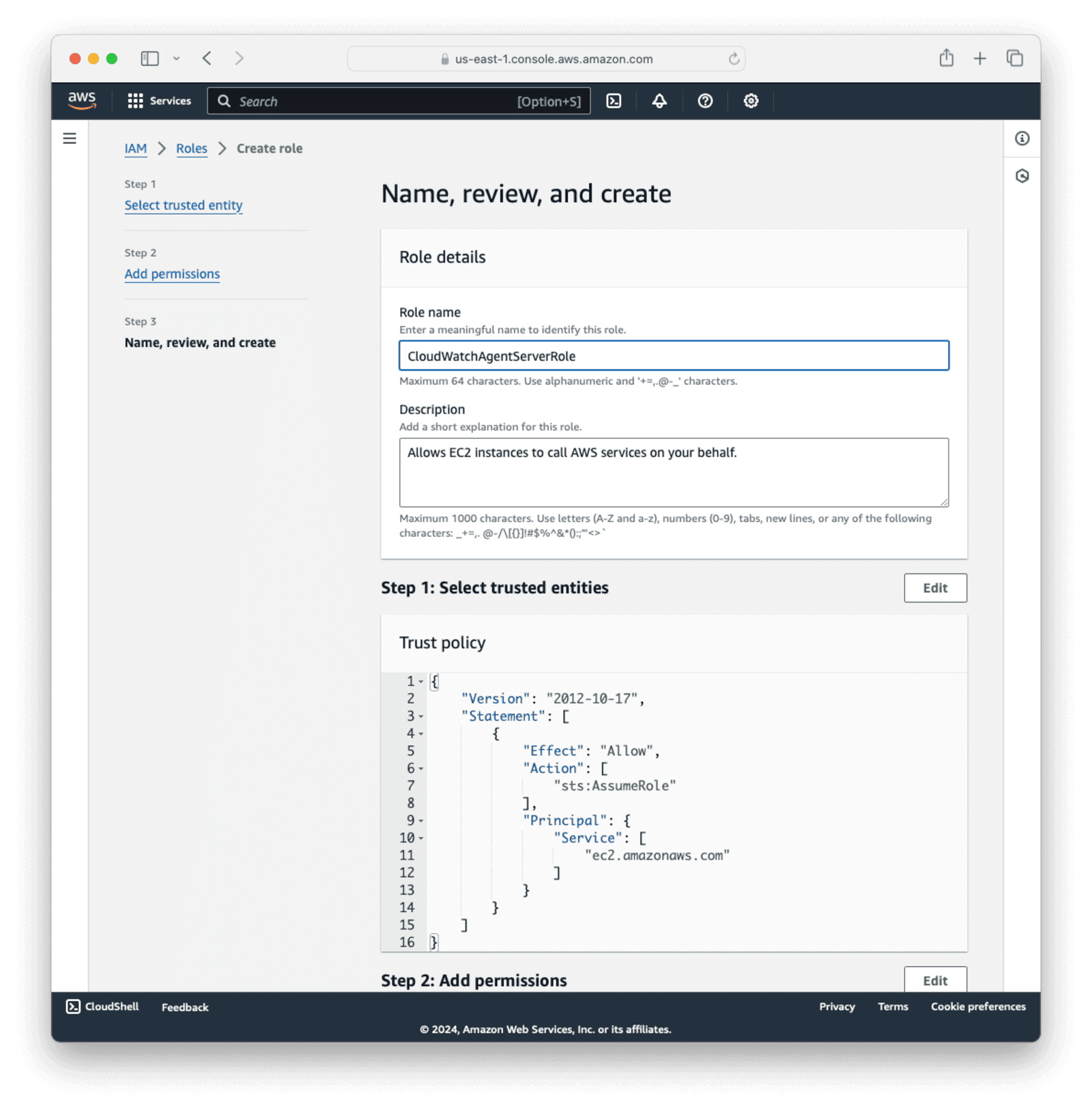1092x1110 pixels.
Task: Edit Step 2 Add permissions
Action: (935, 980)
